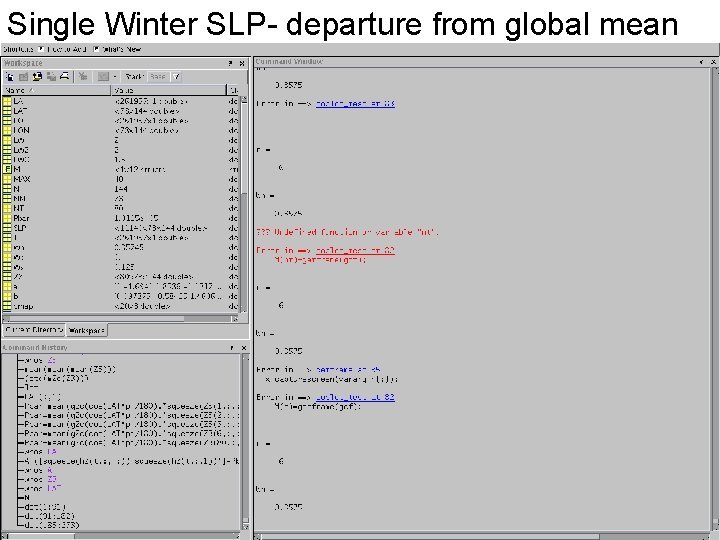The height and width of the screenshot is (540, 720).
Task: Select variable 'NM' in the Workspace list
Action: click(19, 199)
